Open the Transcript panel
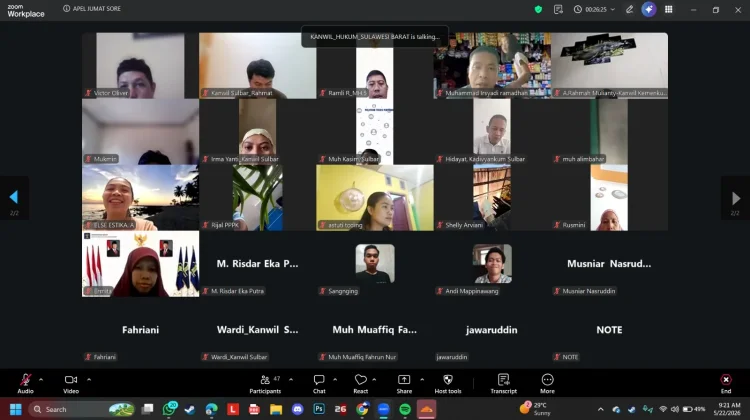The width and height of the screenshot is (750, 420). [503, 384]
